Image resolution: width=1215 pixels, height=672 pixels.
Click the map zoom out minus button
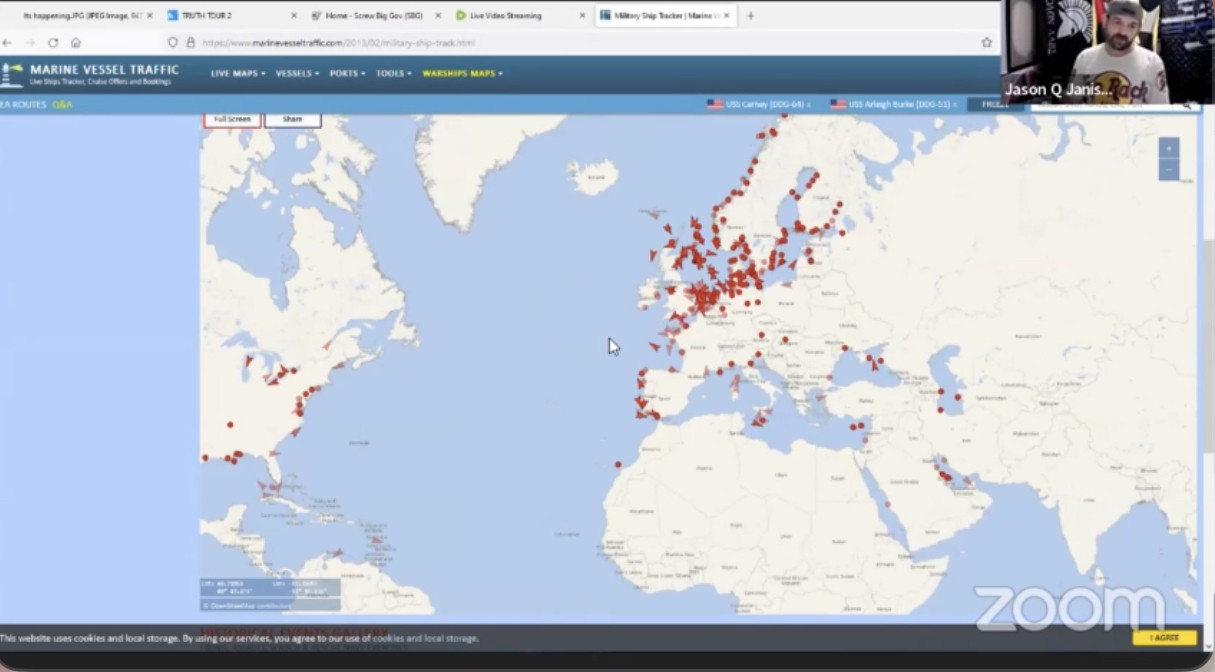(x=1168, y=170)
